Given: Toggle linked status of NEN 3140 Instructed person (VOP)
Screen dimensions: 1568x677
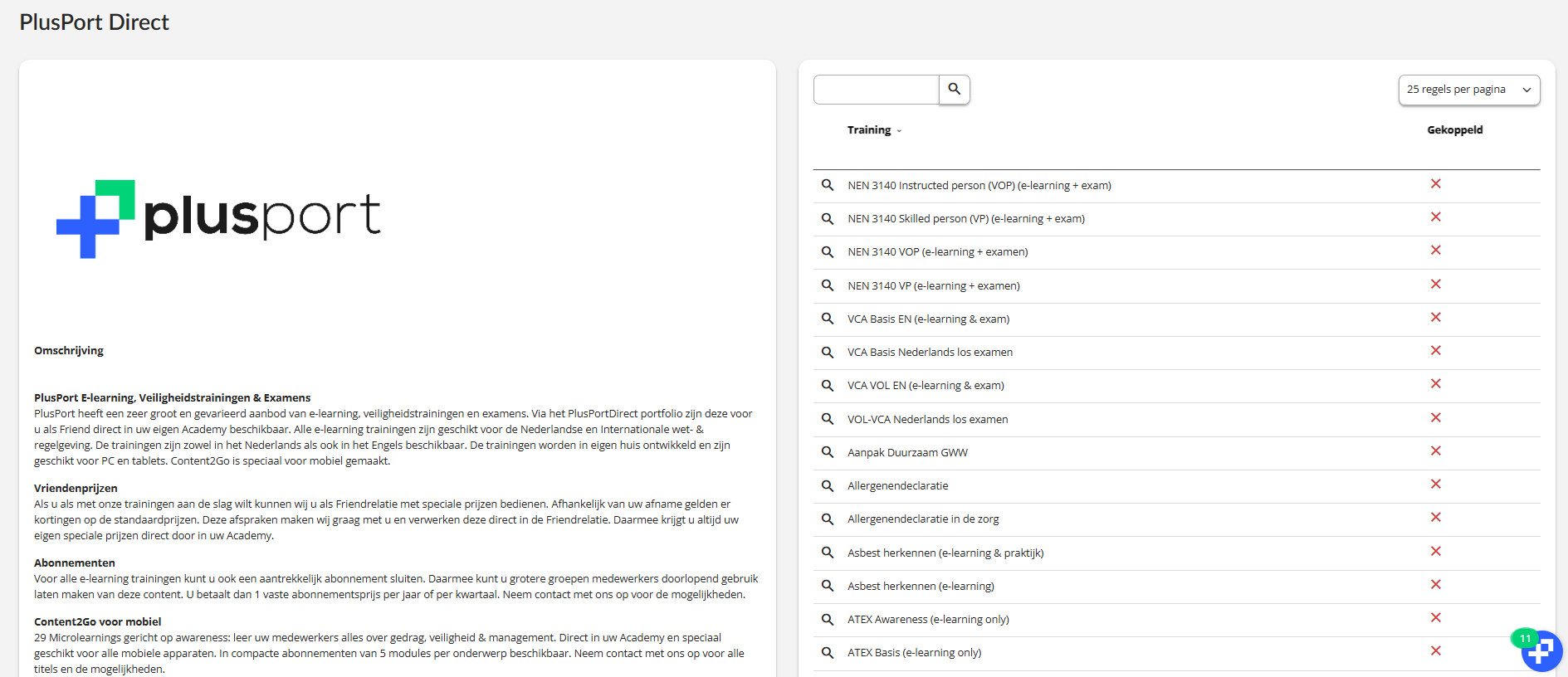Looking at the screenshot, I should click(x=1435, y=183).
